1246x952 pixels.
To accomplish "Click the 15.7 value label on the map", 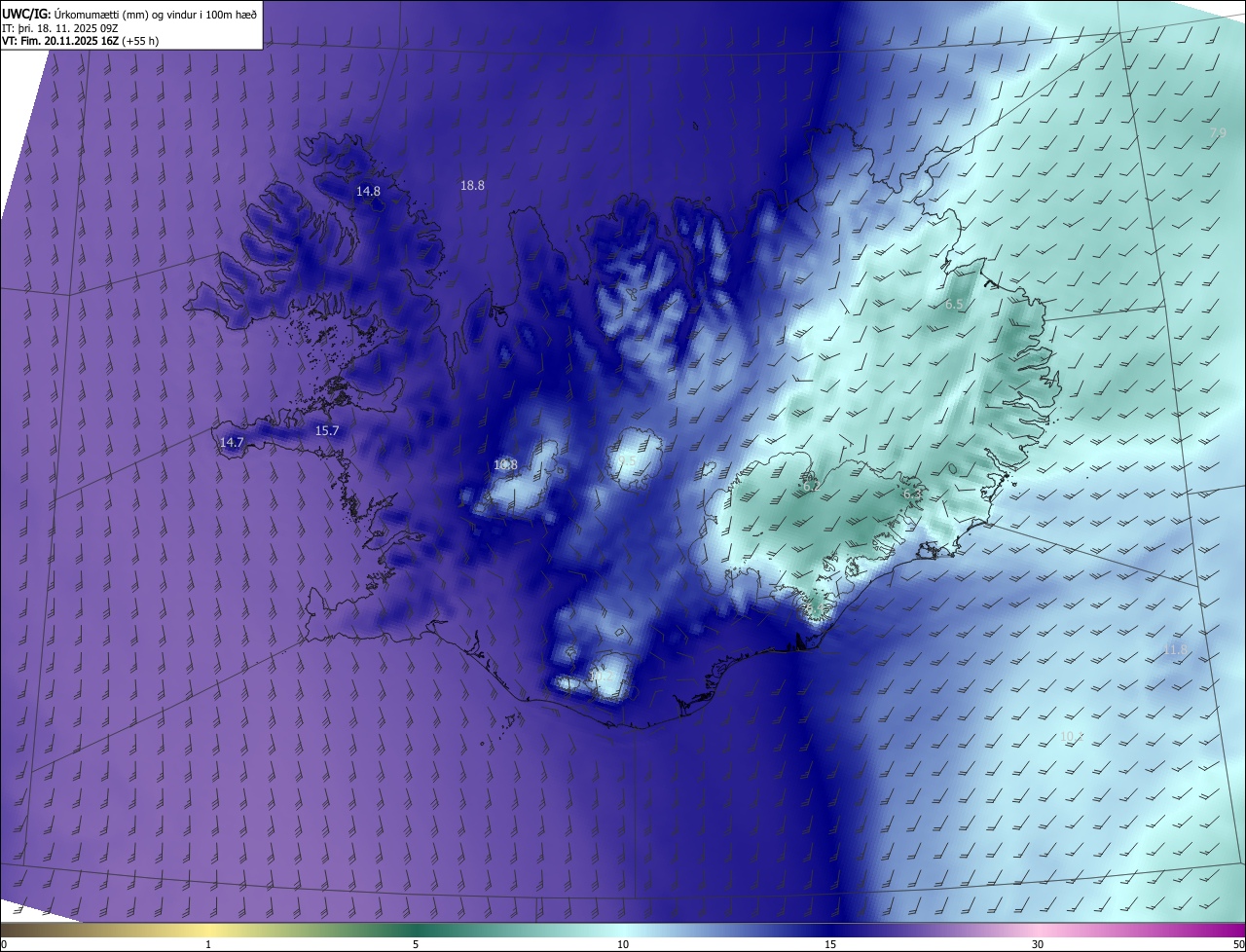I will (327, 430).
